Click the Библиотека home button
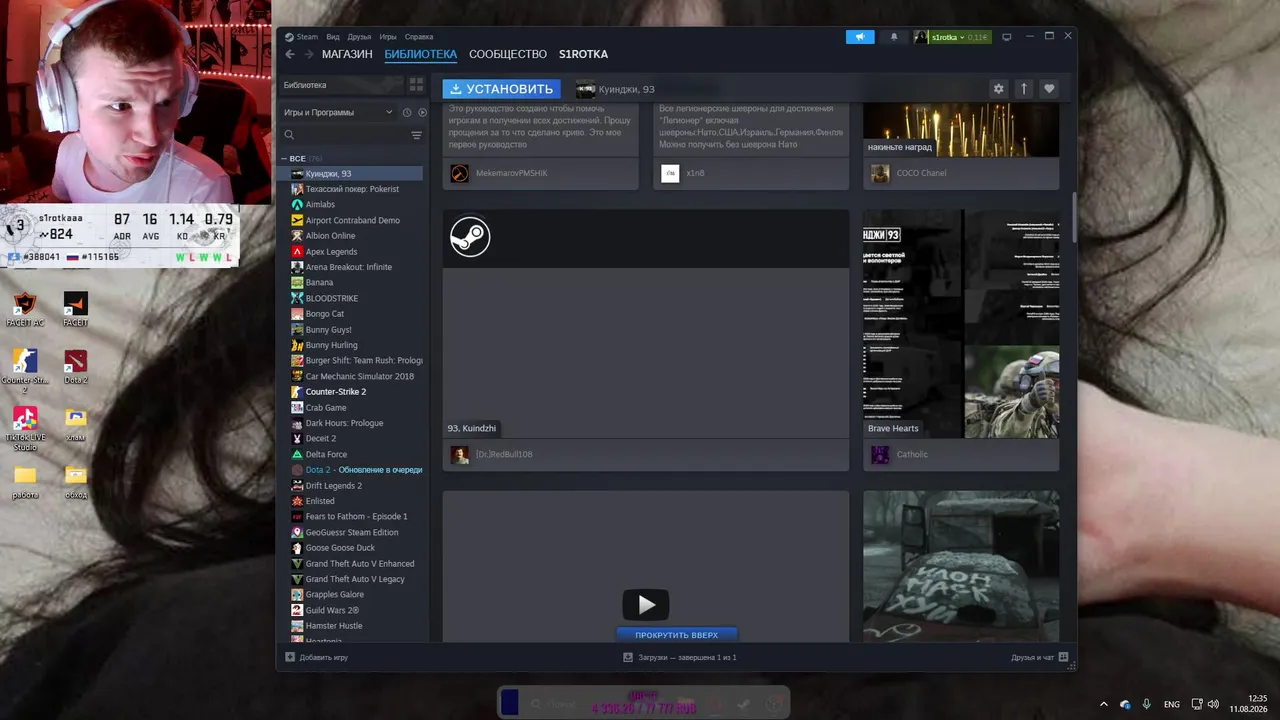The height and width of the screenshot is (720, 1280). point(341,85)
